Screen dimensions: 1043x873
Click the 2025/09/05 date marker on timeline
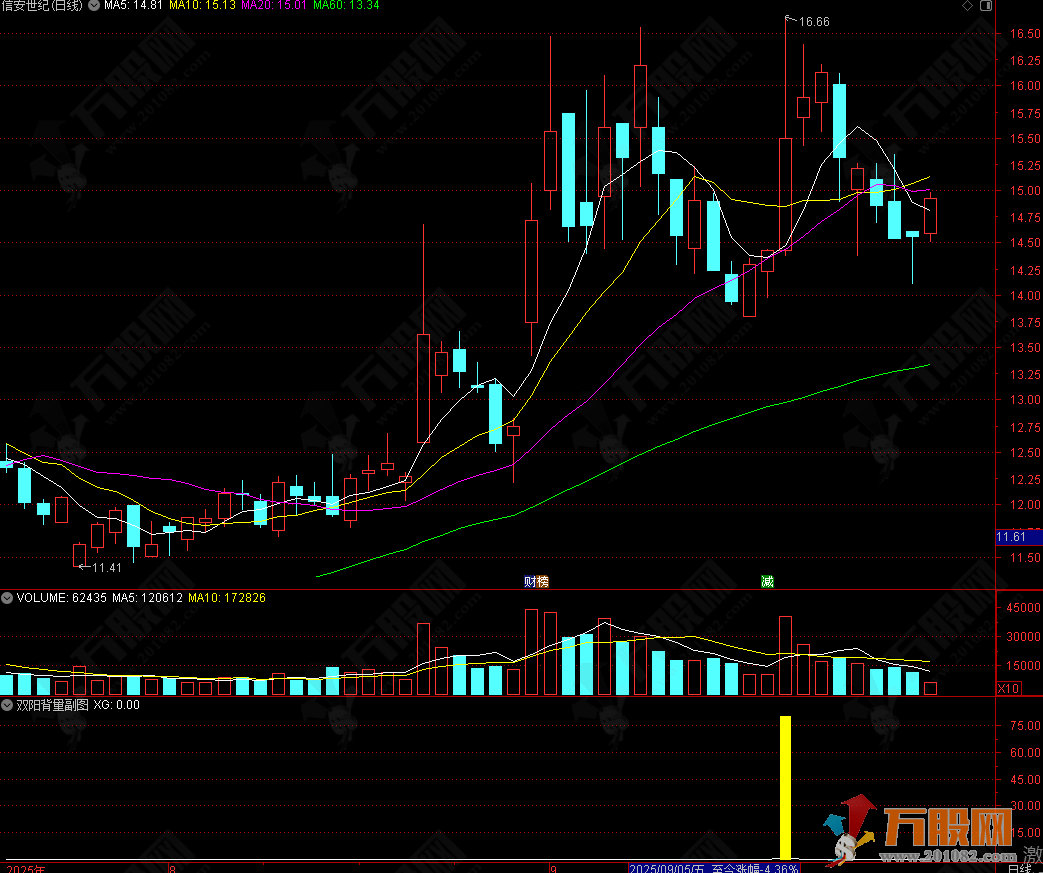coord(668,868)
